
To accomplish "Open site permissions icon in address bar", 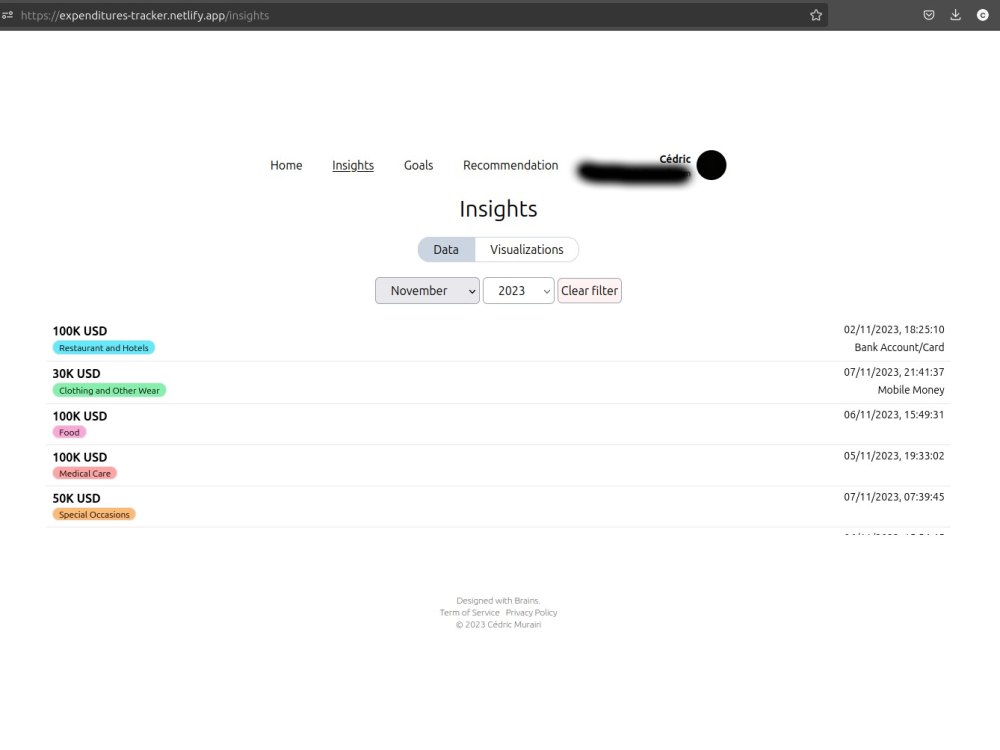I will click(8, 15).
